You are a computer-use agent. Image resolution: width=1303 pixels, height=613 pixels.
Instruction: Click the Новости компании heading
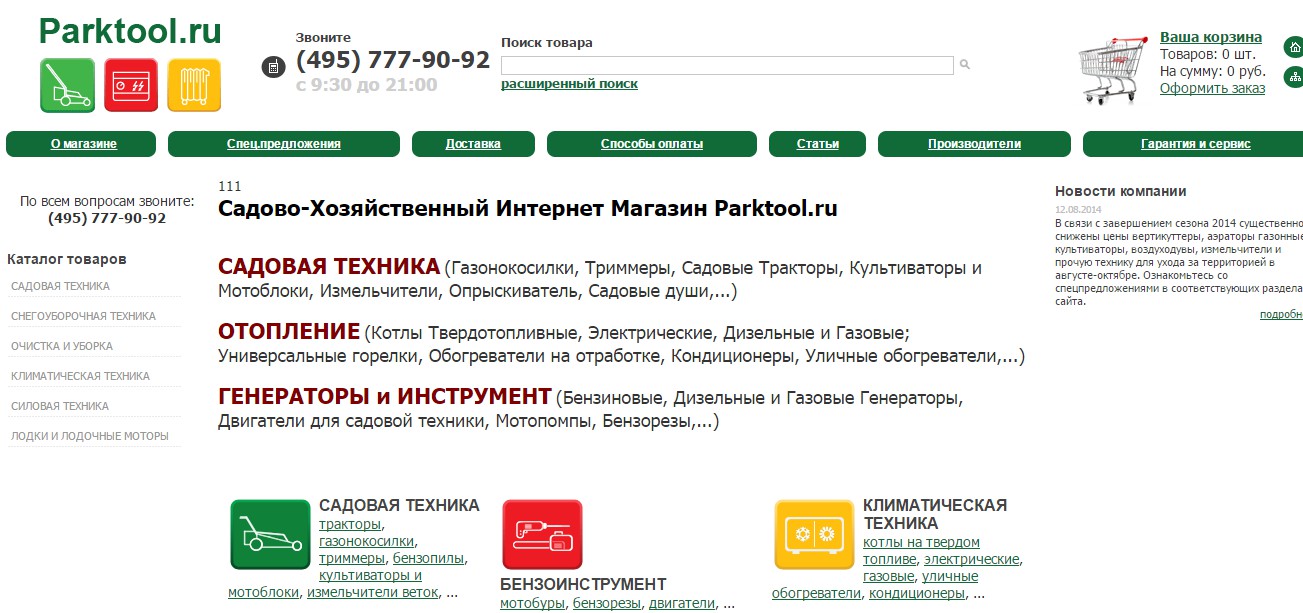point(1120,191)
